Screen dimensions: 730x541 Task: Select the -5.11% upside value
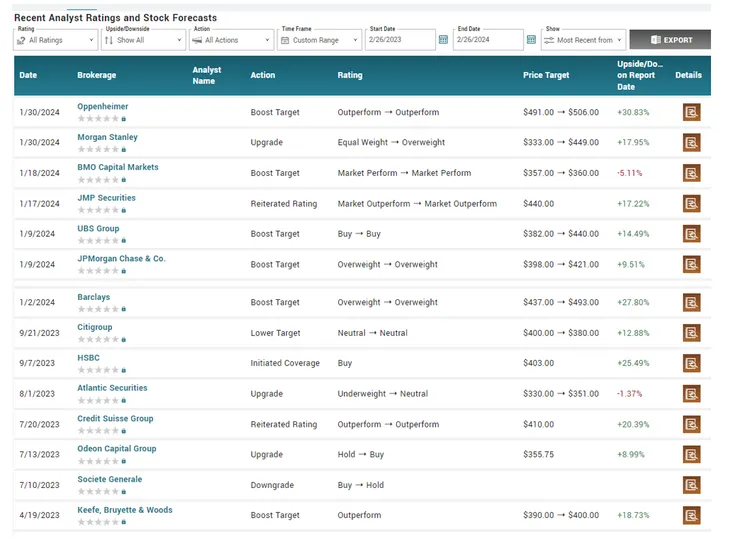pos(629,173)
